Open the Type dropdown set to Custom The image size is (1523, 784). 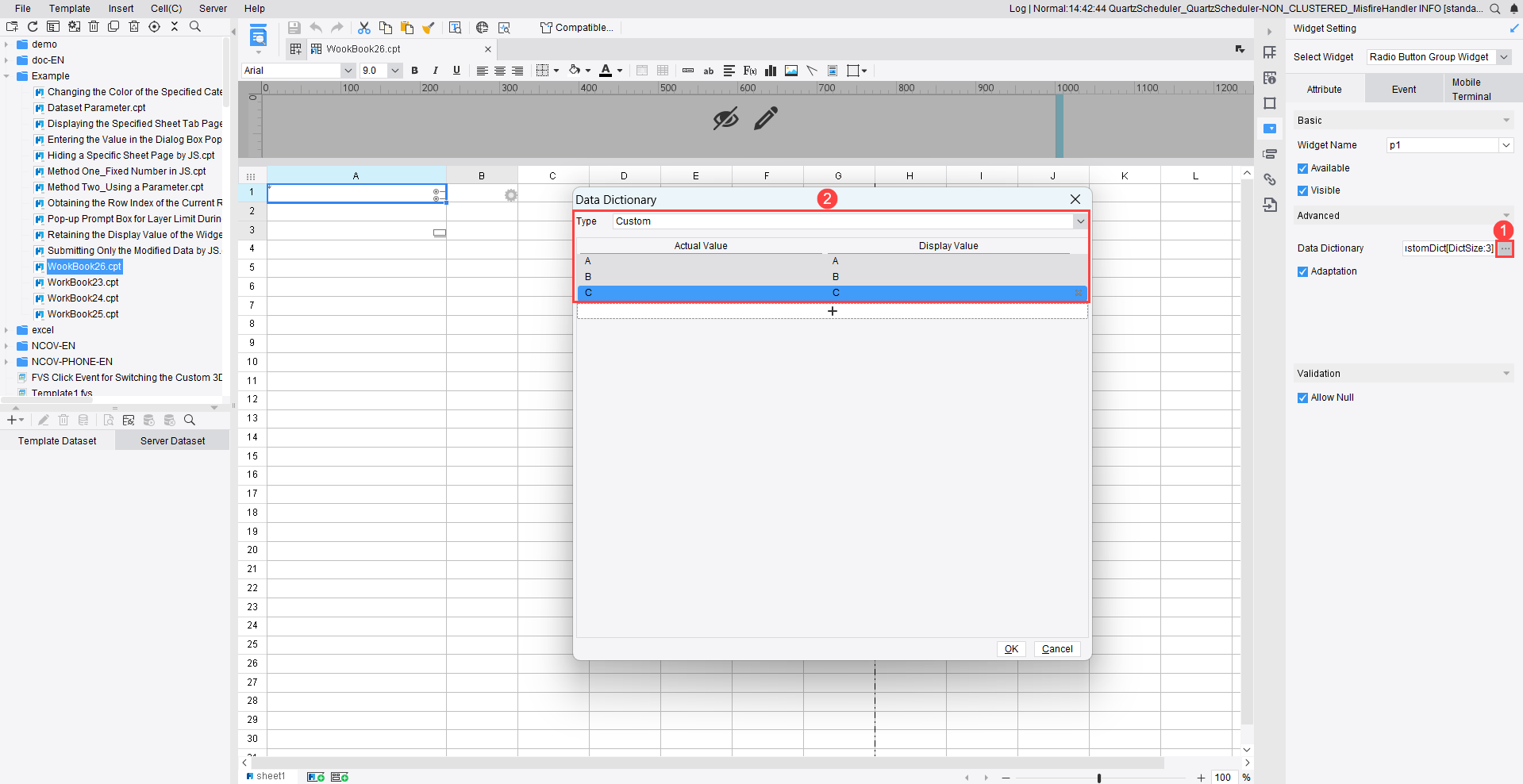tap(1081, 221)
